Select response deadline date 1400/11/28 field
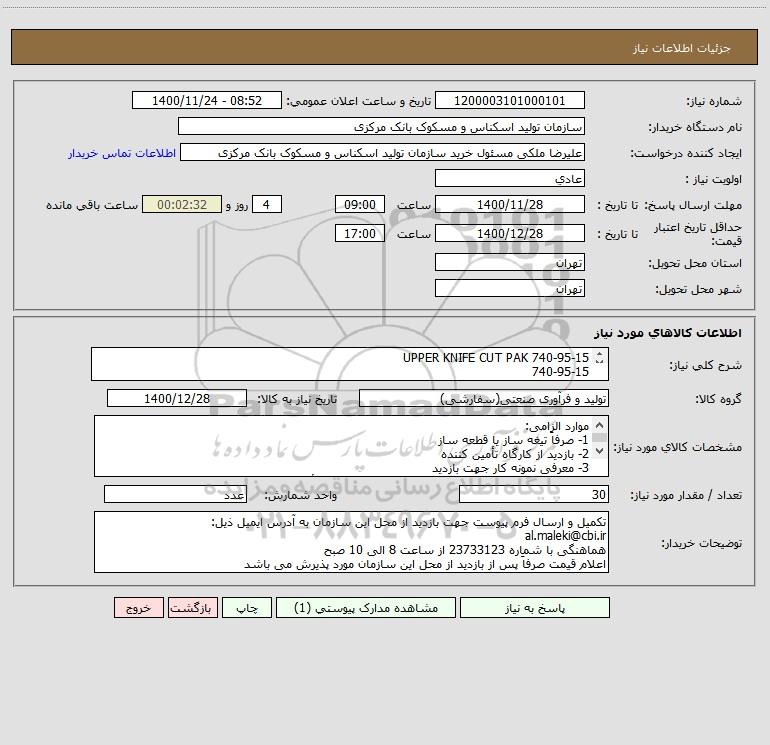Viewport: 770px width, 745px height. pos(510,204)
